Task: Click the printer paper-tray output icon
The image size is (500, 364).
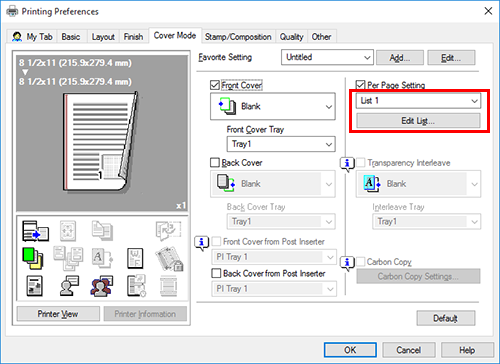Action: (x=35, y=231)
